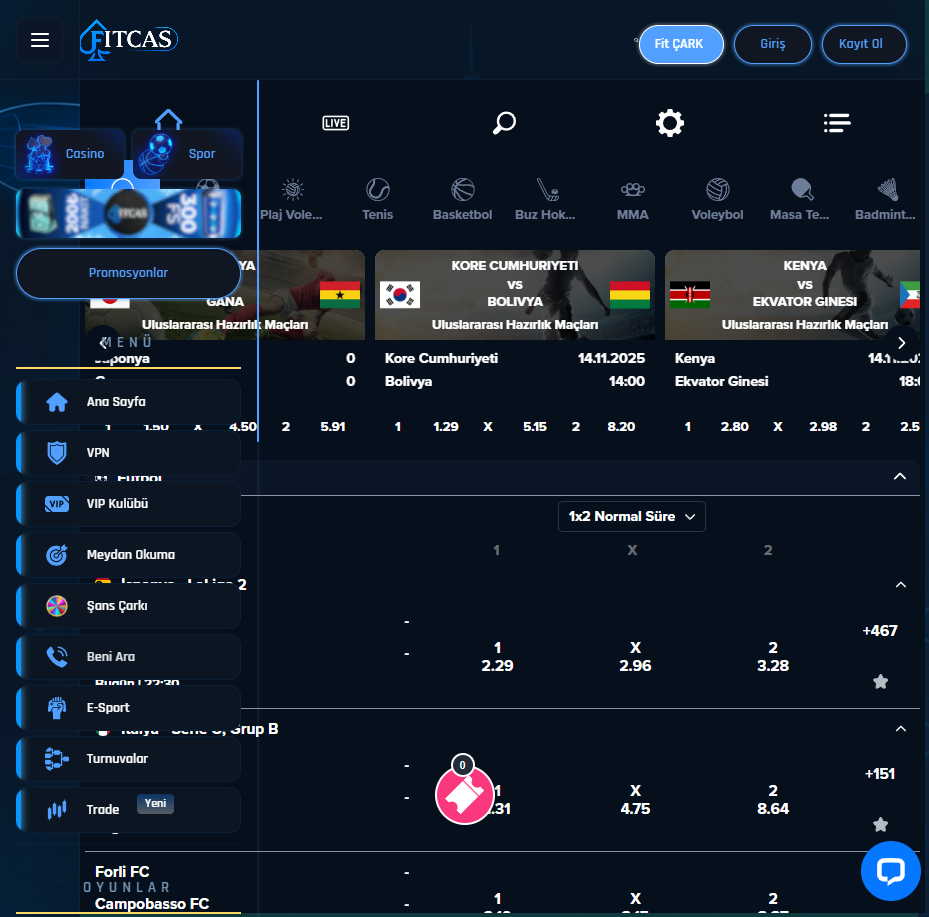Switch to the Casino tab
This screenshot has height=917, width=929.
[70, 154]
